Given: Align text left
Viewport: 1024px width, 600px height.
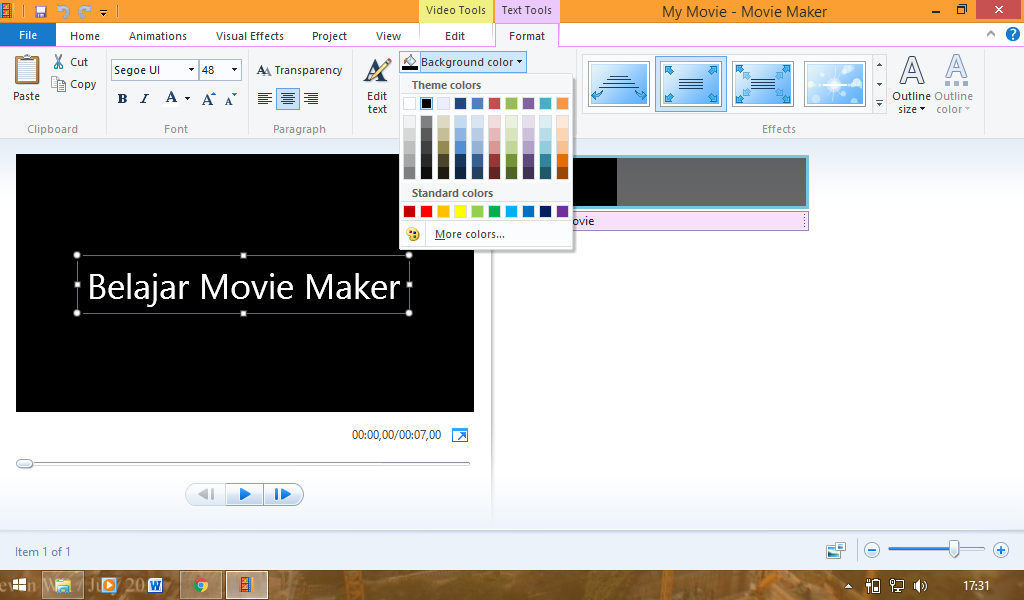Looking at the screenshot, I should [264, 99].
